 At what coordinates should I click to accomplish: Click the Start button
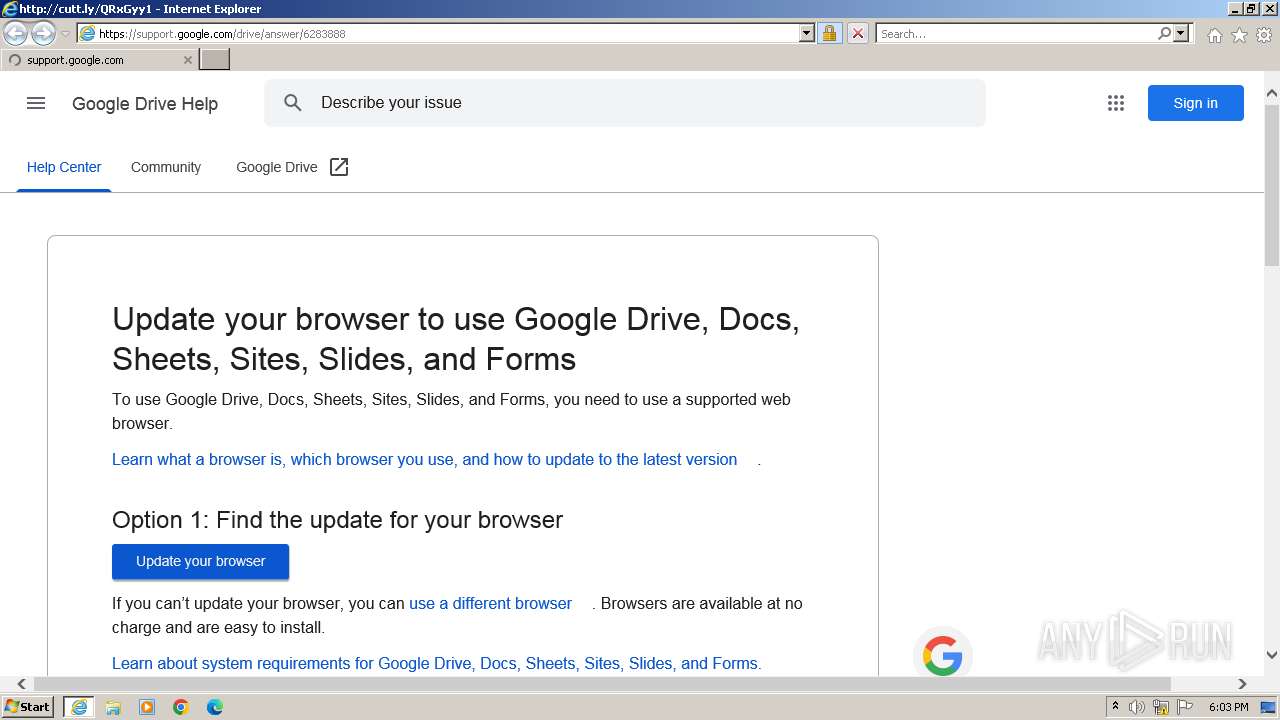28,707
